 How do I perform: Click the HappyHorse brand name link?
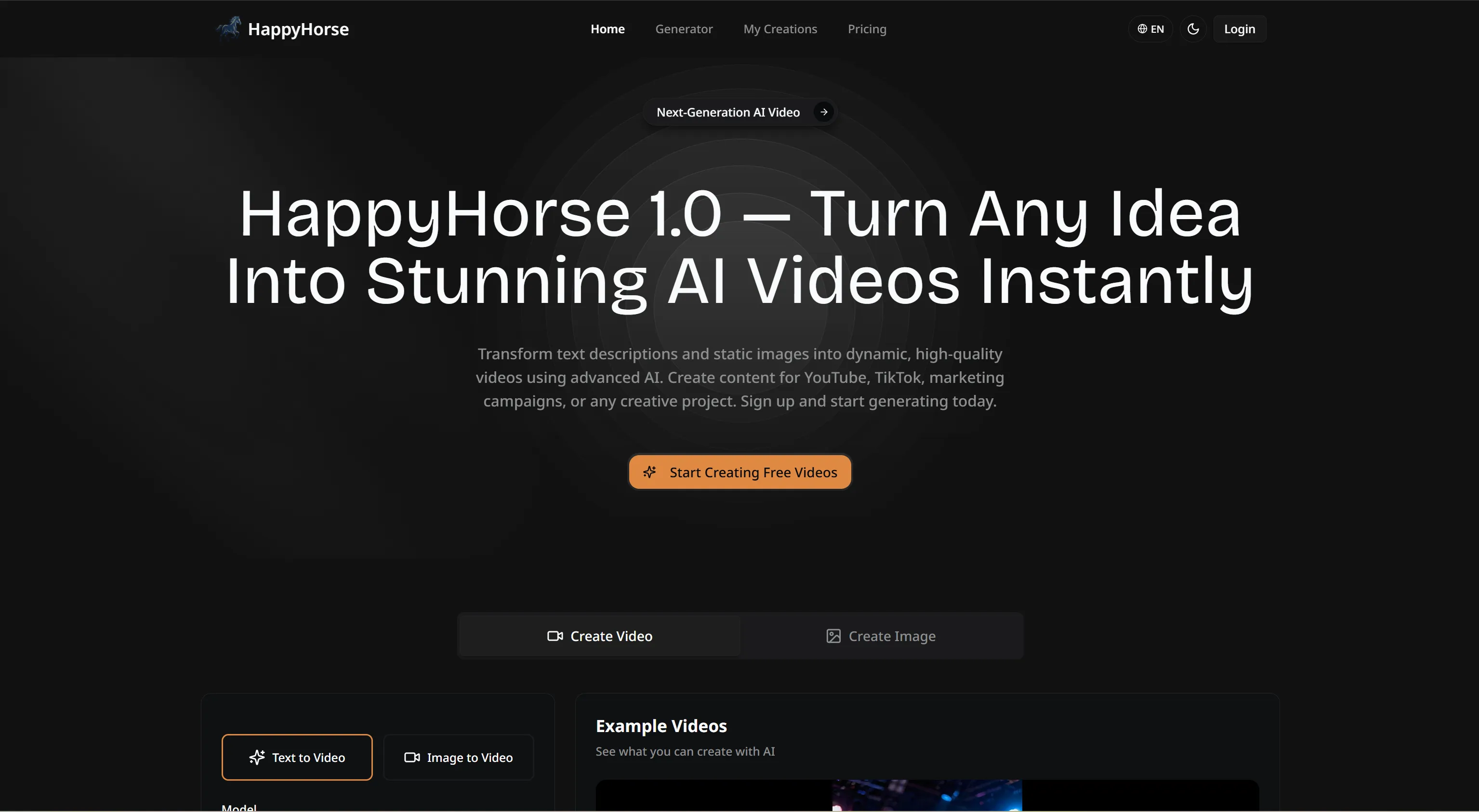(298, 29)
